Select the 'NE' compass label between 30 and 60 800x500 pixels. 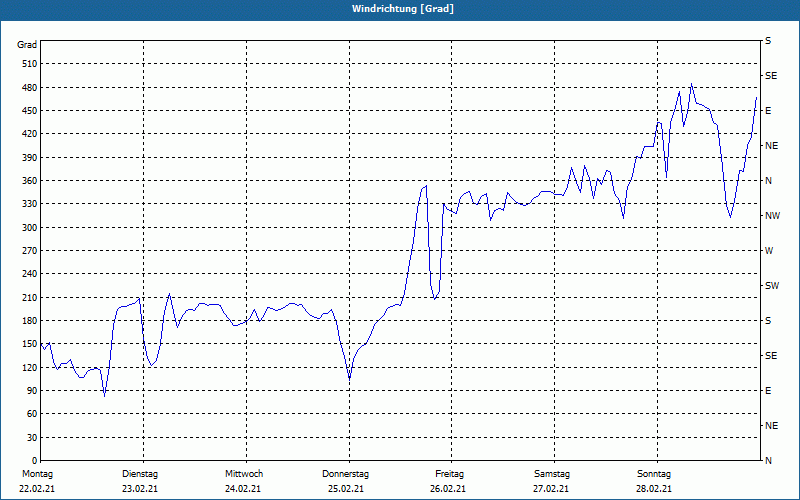pos(771,426)
